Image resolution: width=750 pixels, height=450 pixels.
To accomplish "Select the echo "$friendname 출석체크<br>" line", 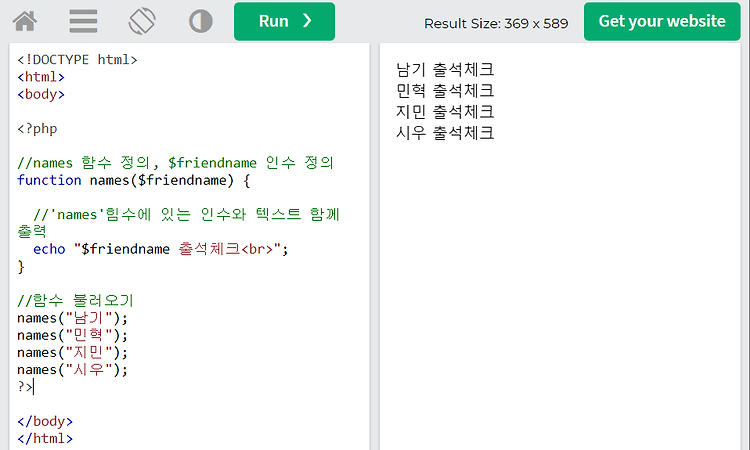I will [x=161, y=249].
